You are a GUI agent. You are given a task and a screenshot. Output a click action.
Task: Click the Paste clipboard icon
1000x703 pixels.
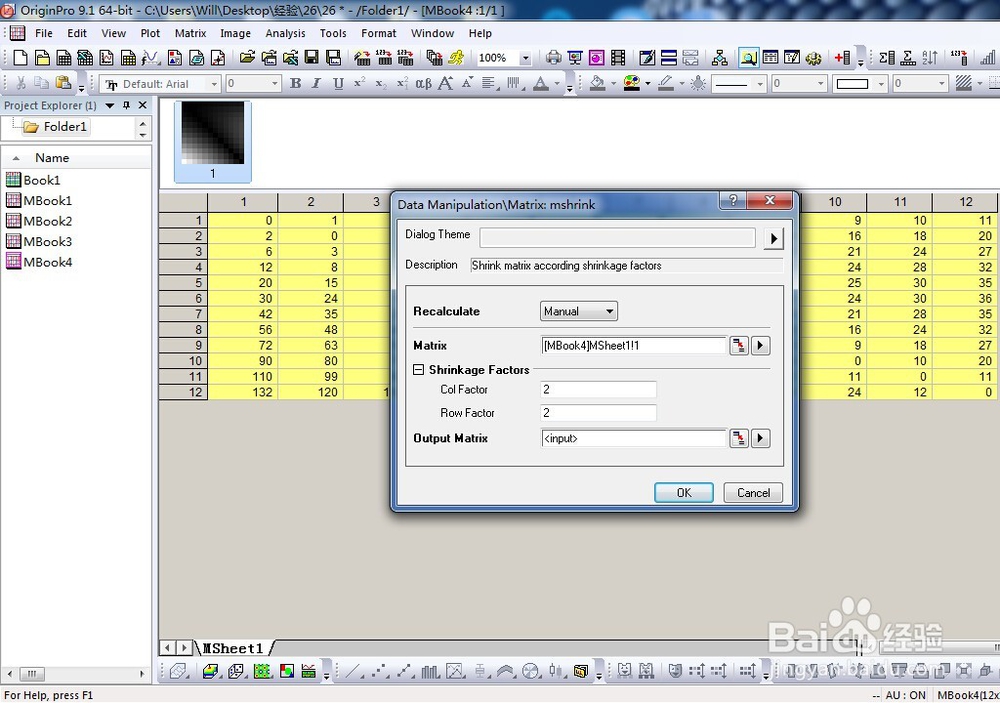[x=63, y=83]
